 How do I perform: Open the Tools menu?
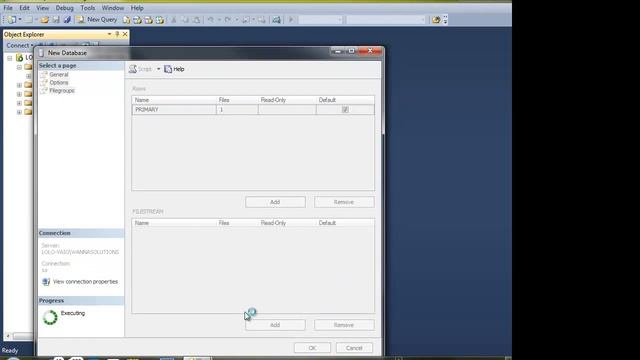tap(87, 8)
